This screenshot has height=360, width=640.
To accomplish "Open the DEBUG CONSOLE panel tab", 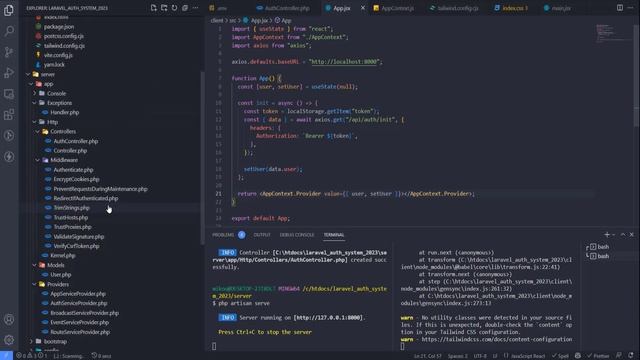I will click(x=297, y=235).
